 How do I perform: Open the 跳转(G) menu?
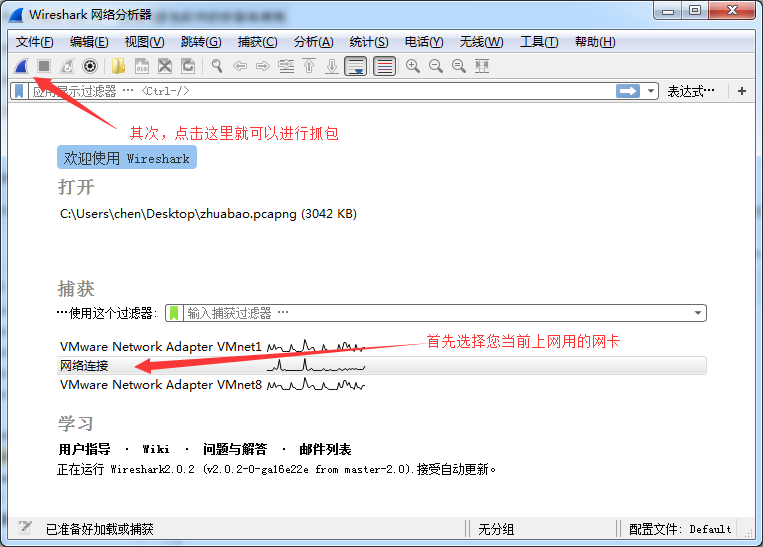[x=201, y=42]
